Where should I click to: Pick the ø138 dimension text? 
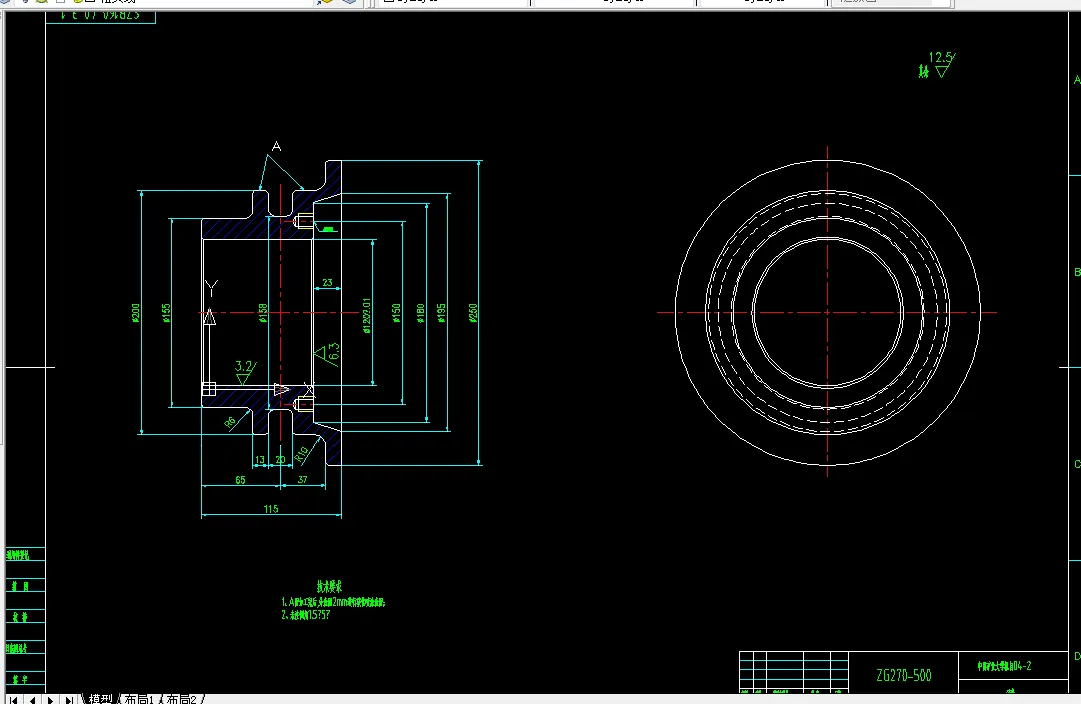pyautogui.click(x=263, y=312)
